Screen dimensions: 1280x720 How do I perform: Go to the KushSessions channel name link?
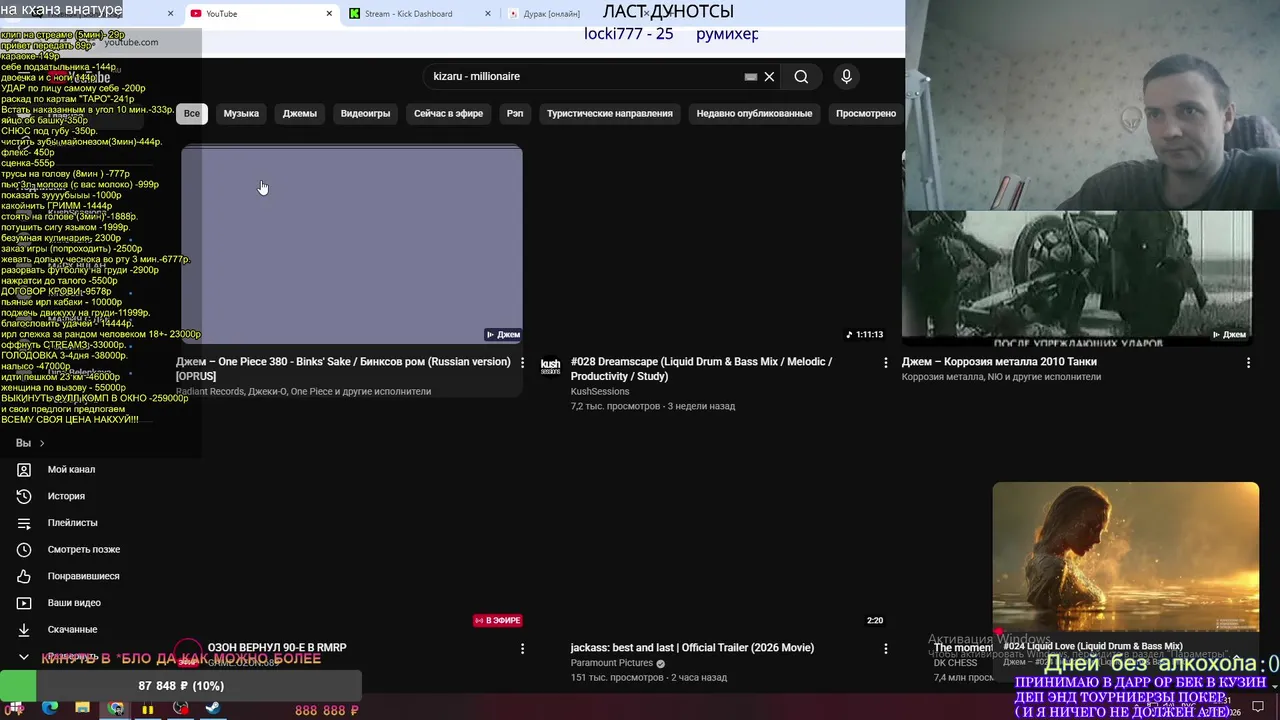click(x=600, y=392)
